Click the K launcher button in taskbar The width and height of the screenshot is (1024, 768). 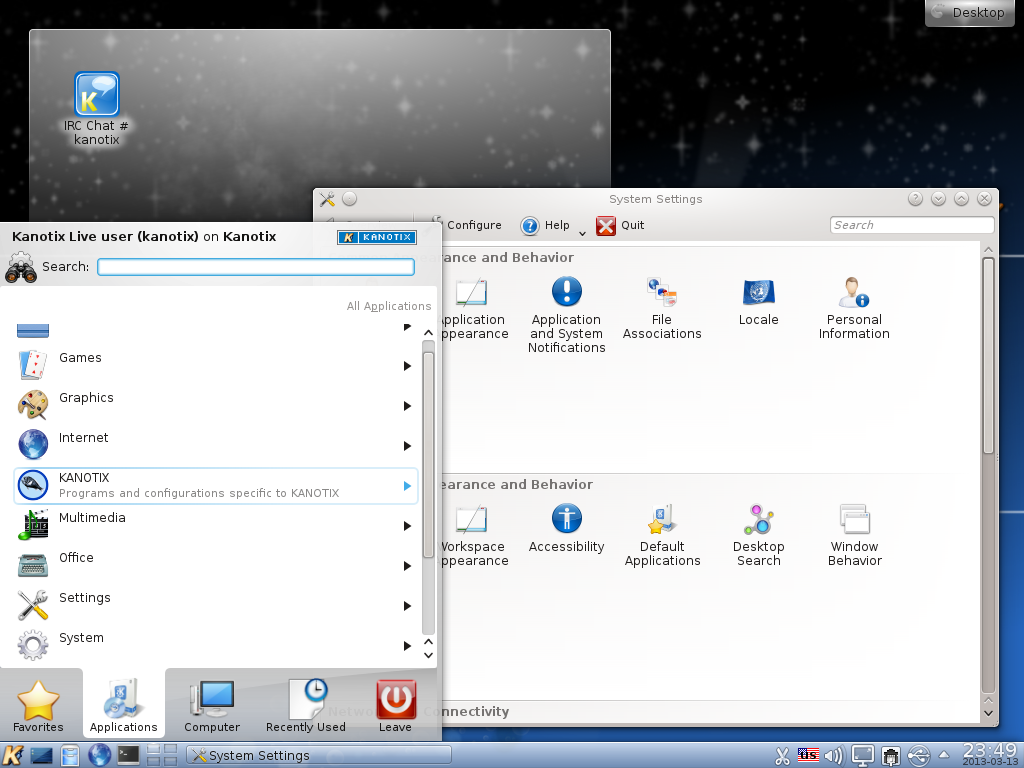tap(12, 755)
